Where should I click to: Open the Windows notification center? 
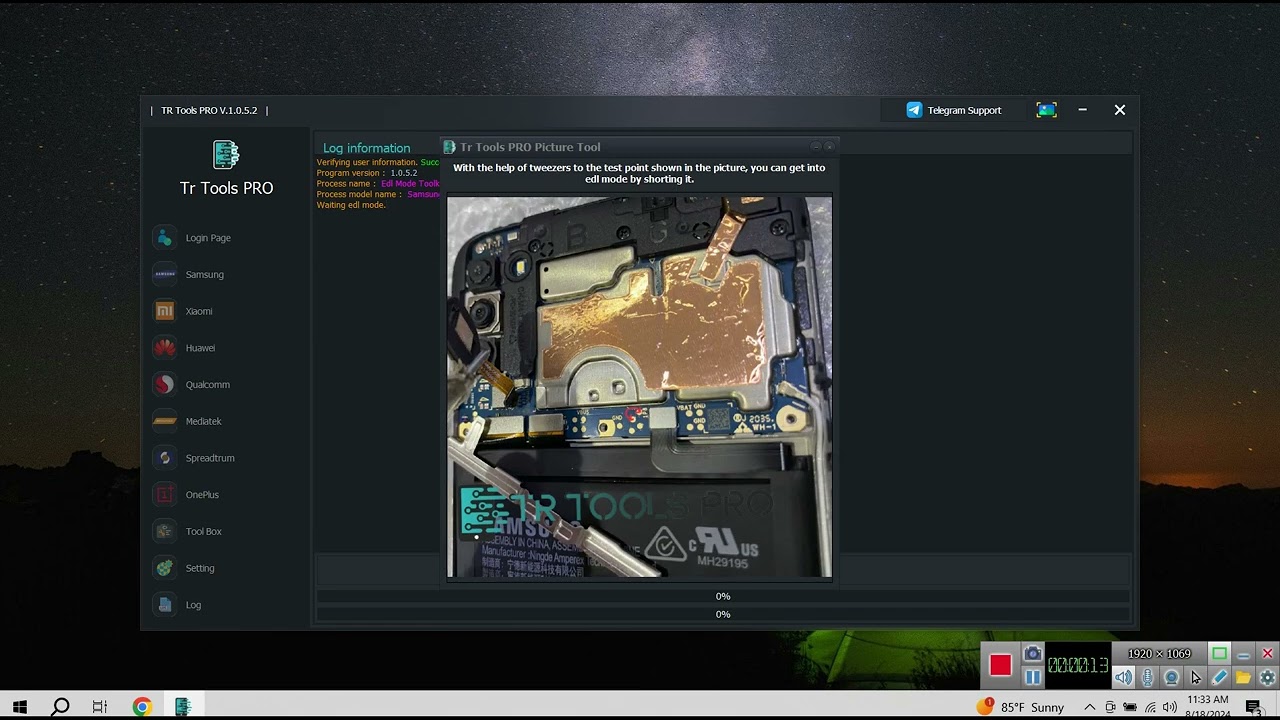[x=1254, y=707]
